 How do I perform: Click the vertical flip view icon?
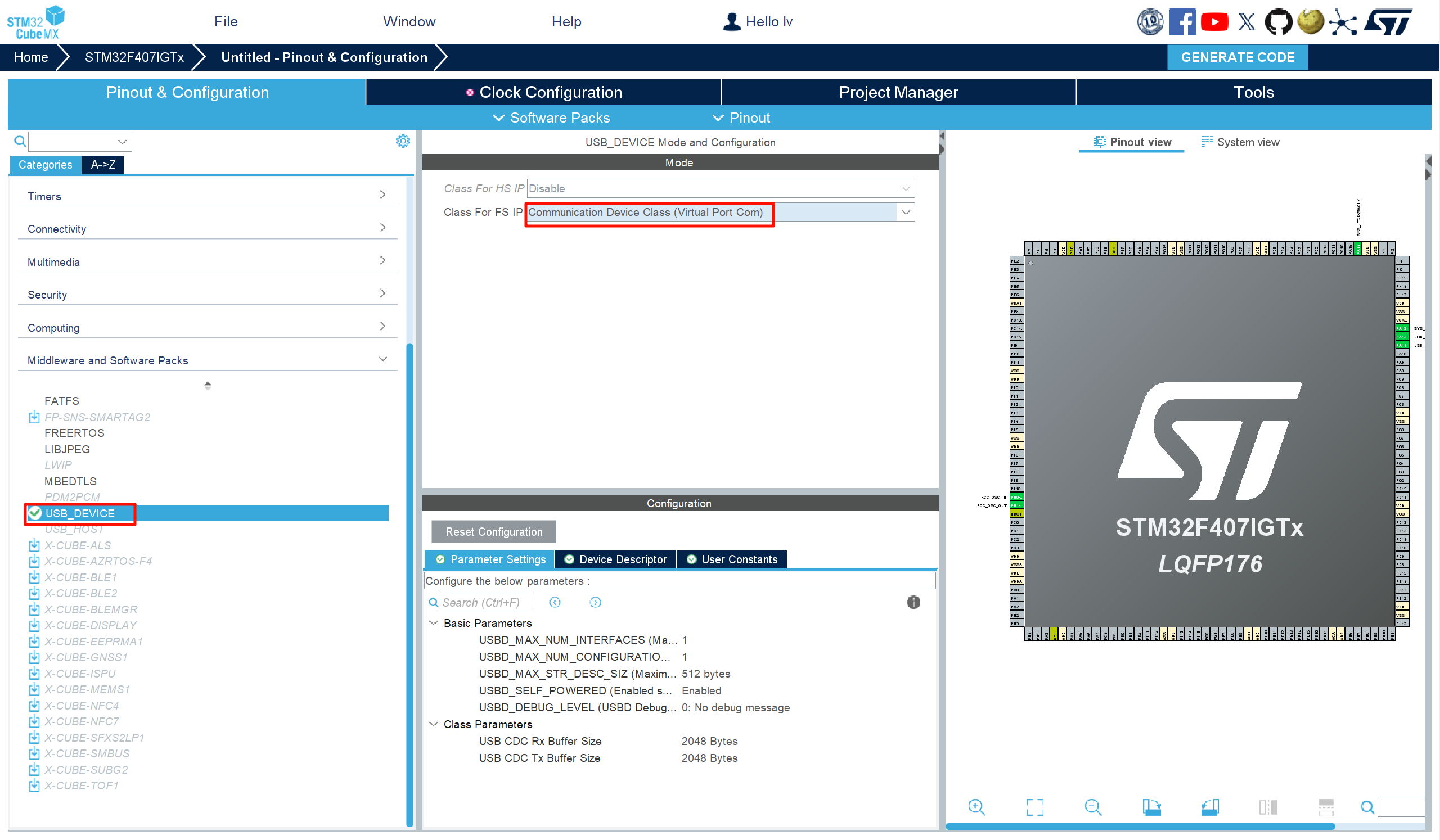pos(1326,807)
